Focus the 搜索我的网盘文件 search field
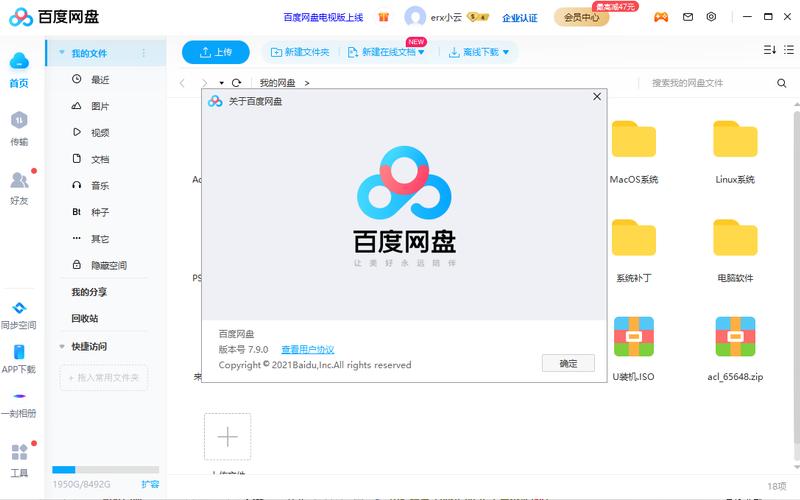This screenshot has width=800, height=500. 709,83
